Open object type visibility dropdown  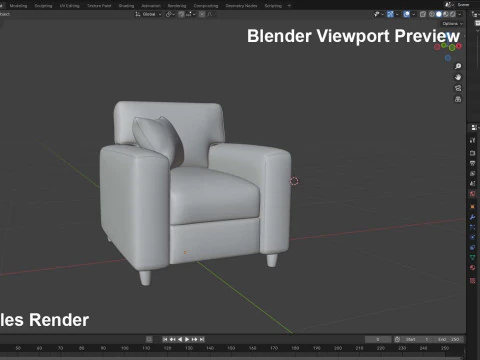[x=378, y=14]
